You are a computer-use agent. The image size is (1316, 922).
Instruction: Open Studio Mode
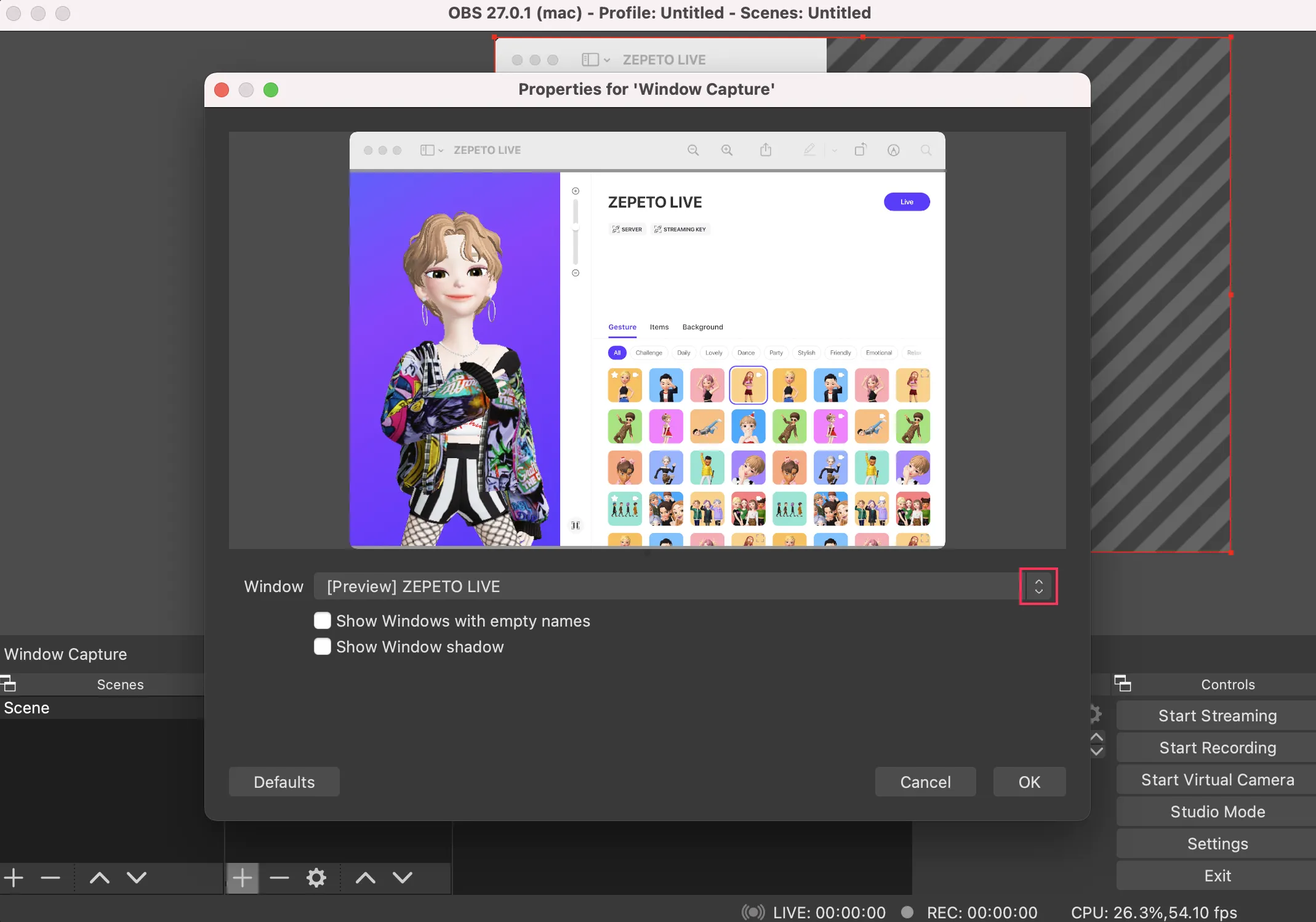click(x=1217, y=811)
